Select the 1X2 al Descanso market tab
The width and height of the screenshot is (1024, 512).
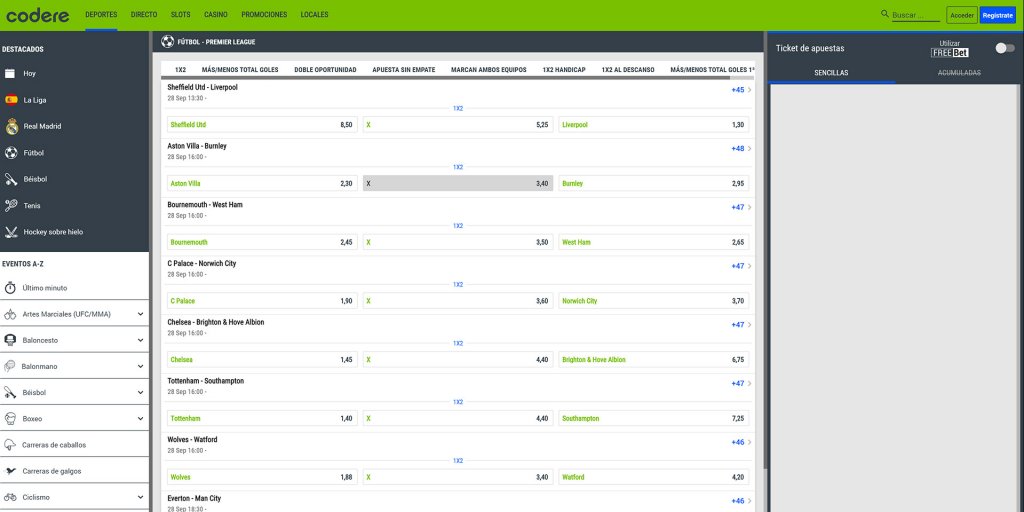(628, 70)
